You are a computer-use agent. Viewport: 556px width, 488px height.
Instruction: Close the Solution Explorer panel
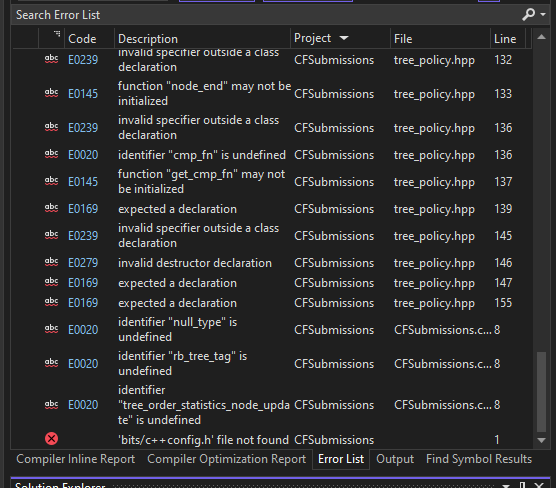(x=539, y=485)
